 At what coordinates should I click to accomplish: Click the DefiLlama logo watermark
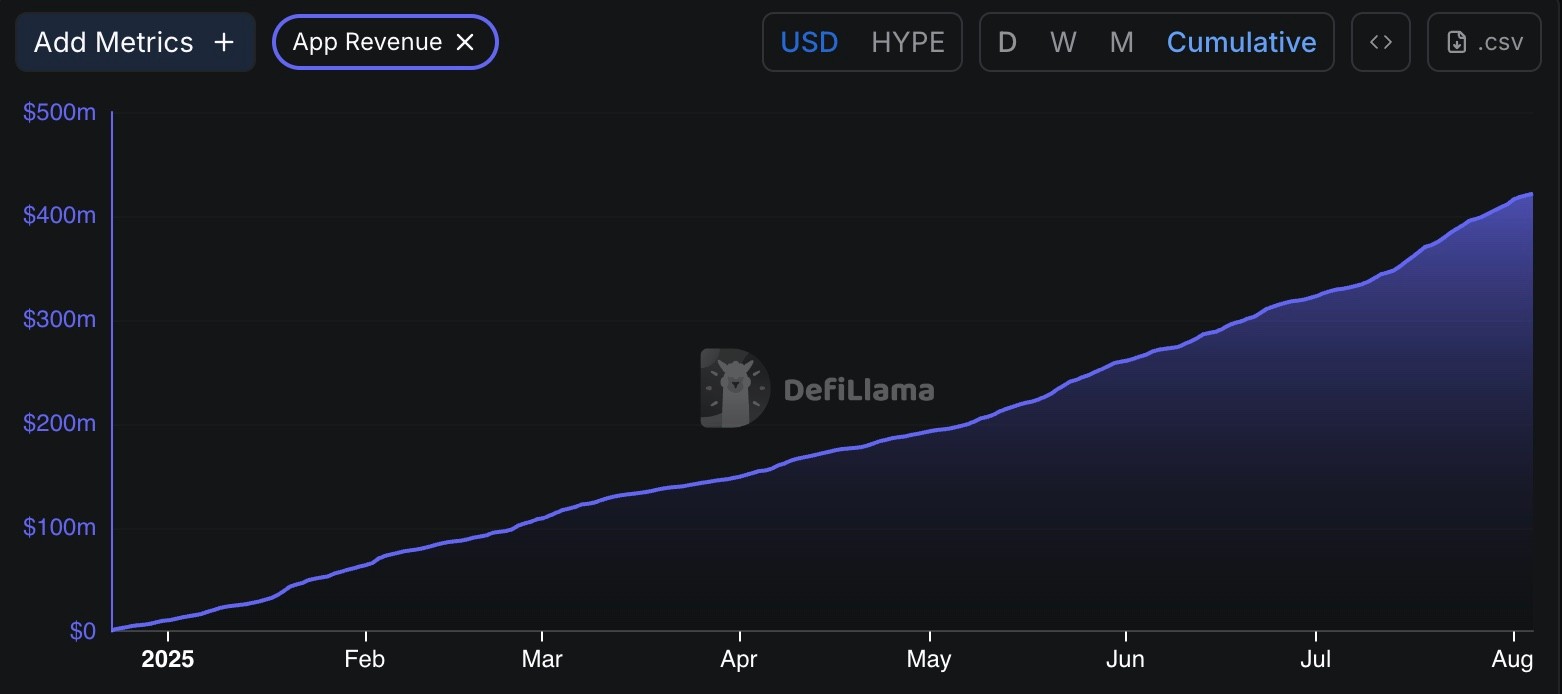[735, 388]
